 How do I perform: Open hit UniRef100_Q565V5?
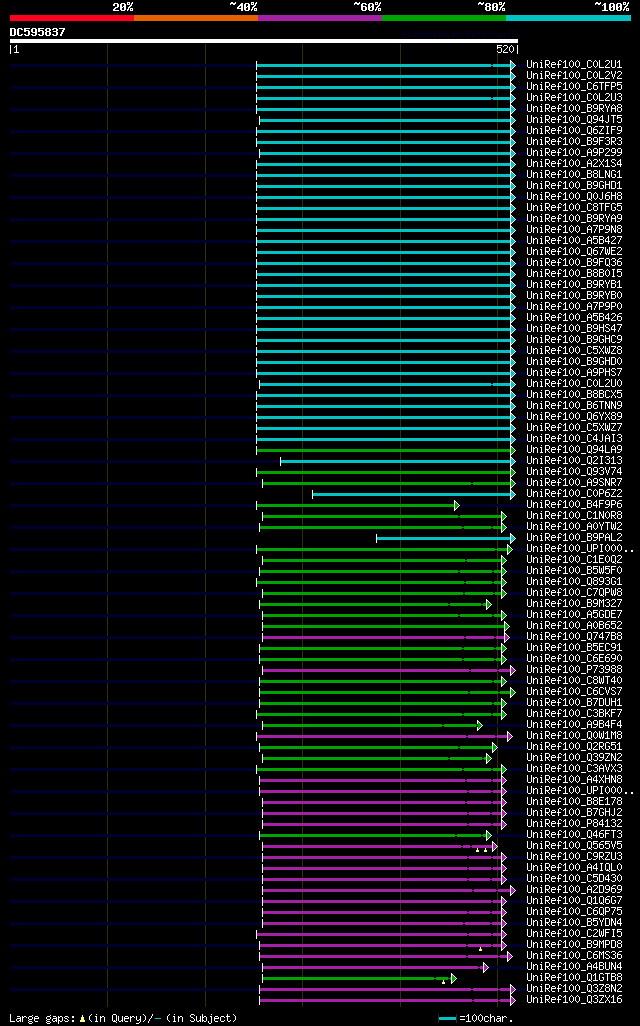[x=574, y=845]
